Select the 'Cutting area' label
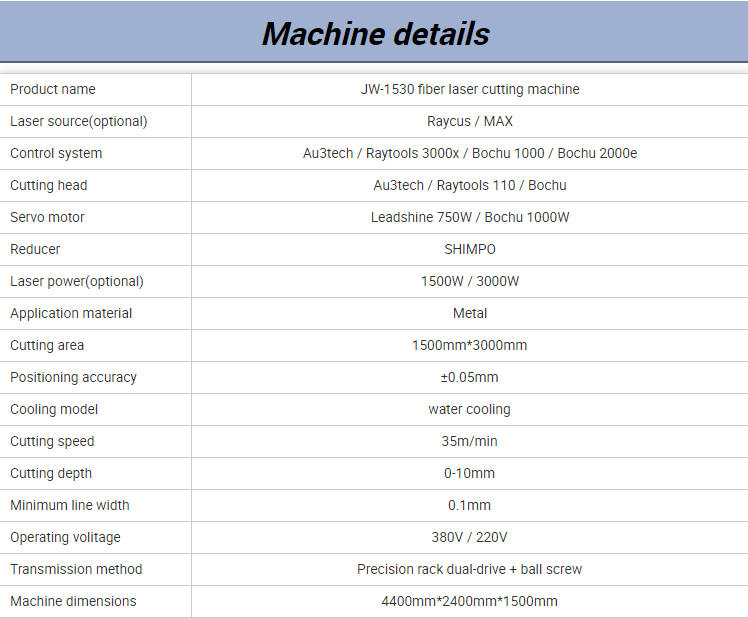The width and height of the screenshot is (748, 618). 47,345
